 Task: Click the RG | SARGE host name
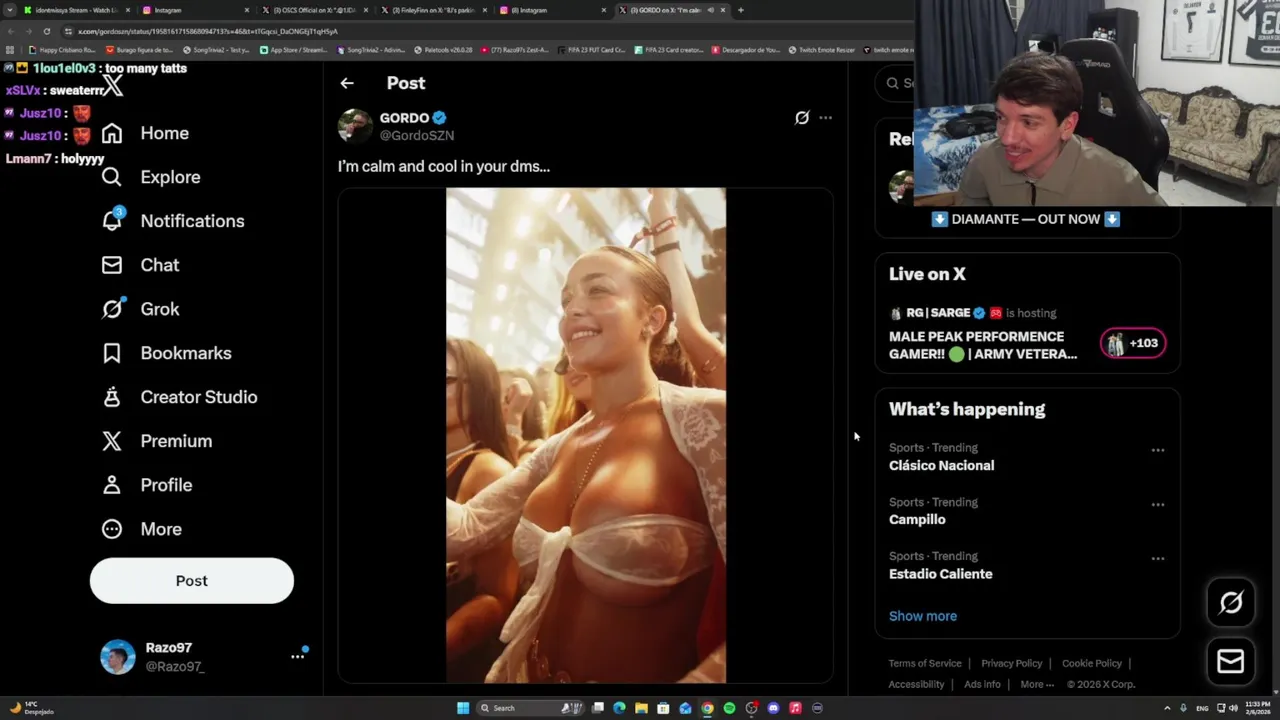(x=938, y=313)
